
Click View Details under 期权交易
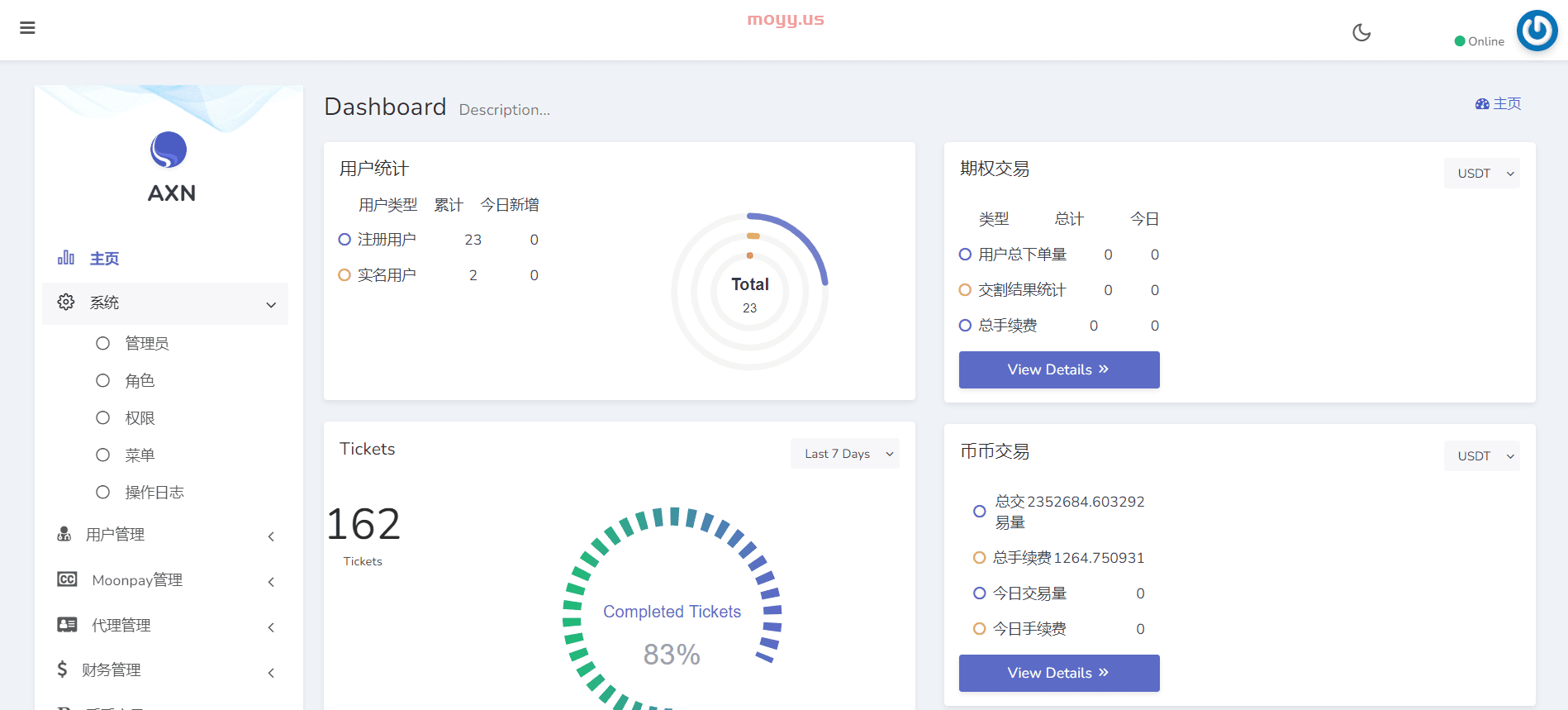click(x=1059, y=369)
